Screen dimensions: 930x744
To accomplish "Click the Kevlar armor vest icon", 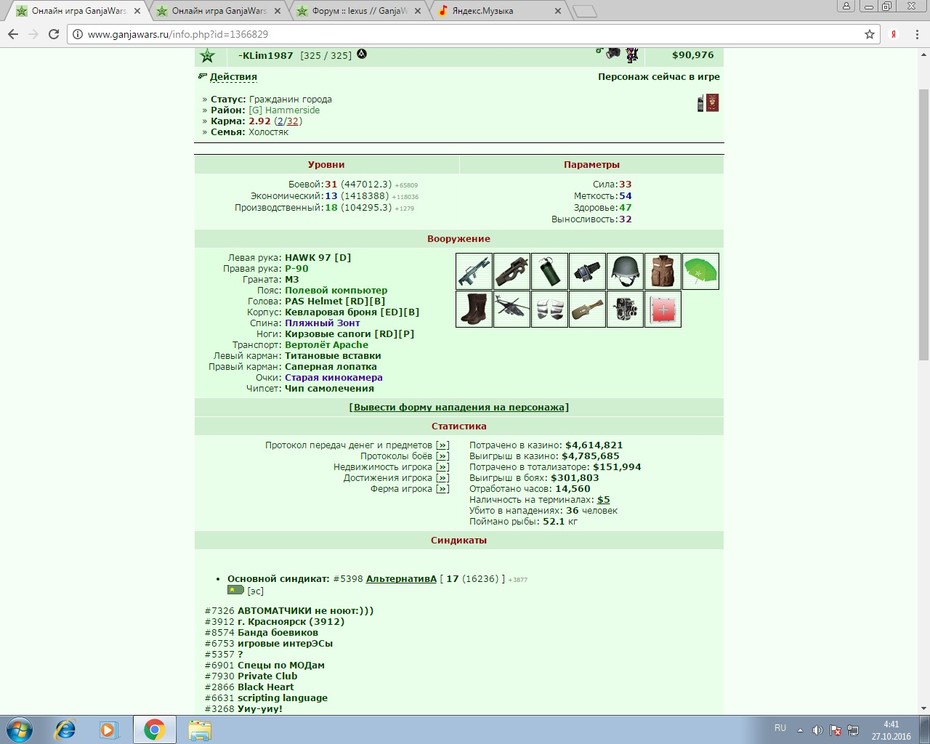I will coord(663,271).
